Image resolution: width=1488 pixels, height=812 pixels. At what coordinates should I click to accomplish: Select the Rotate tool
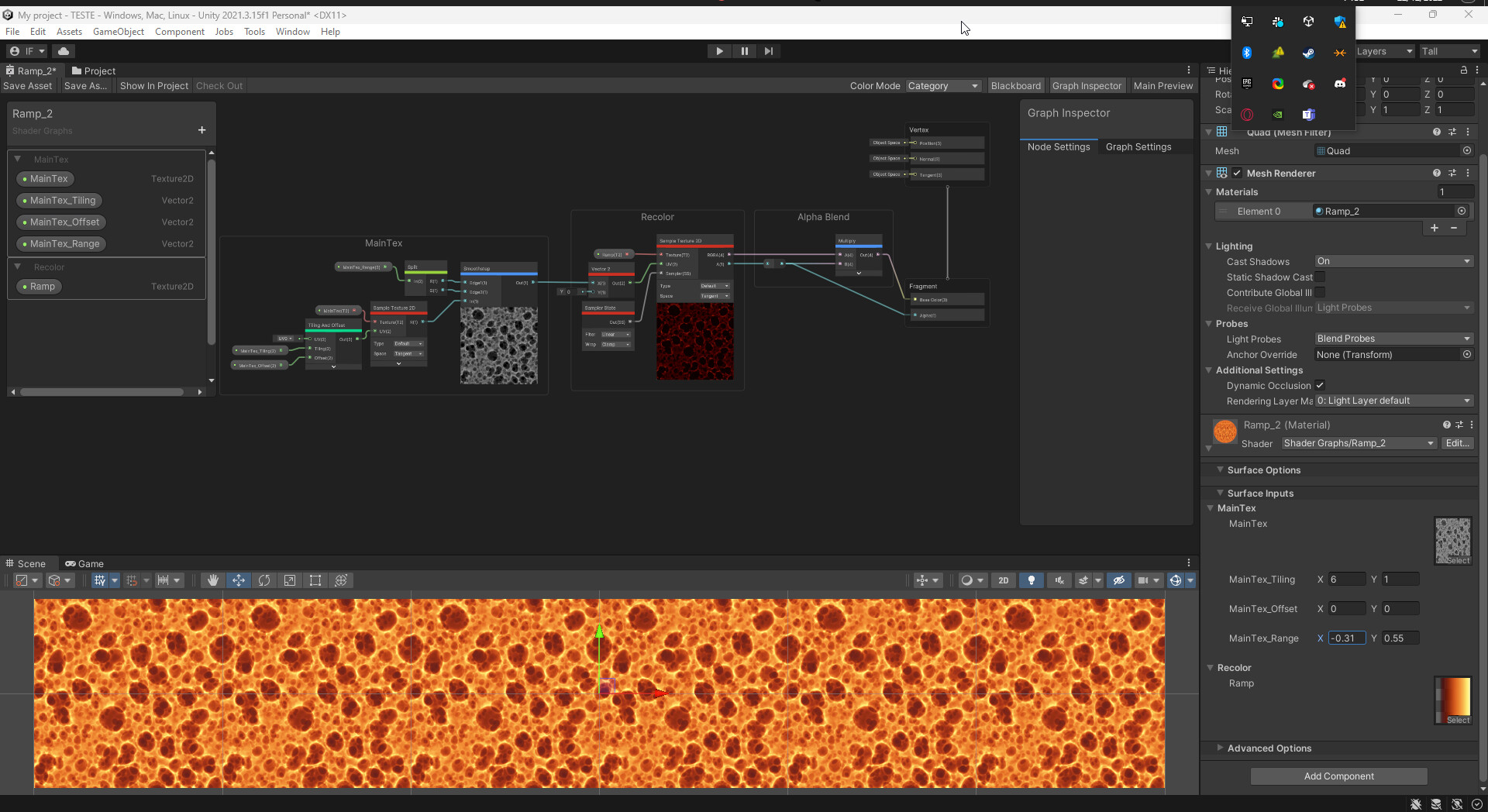264,580
